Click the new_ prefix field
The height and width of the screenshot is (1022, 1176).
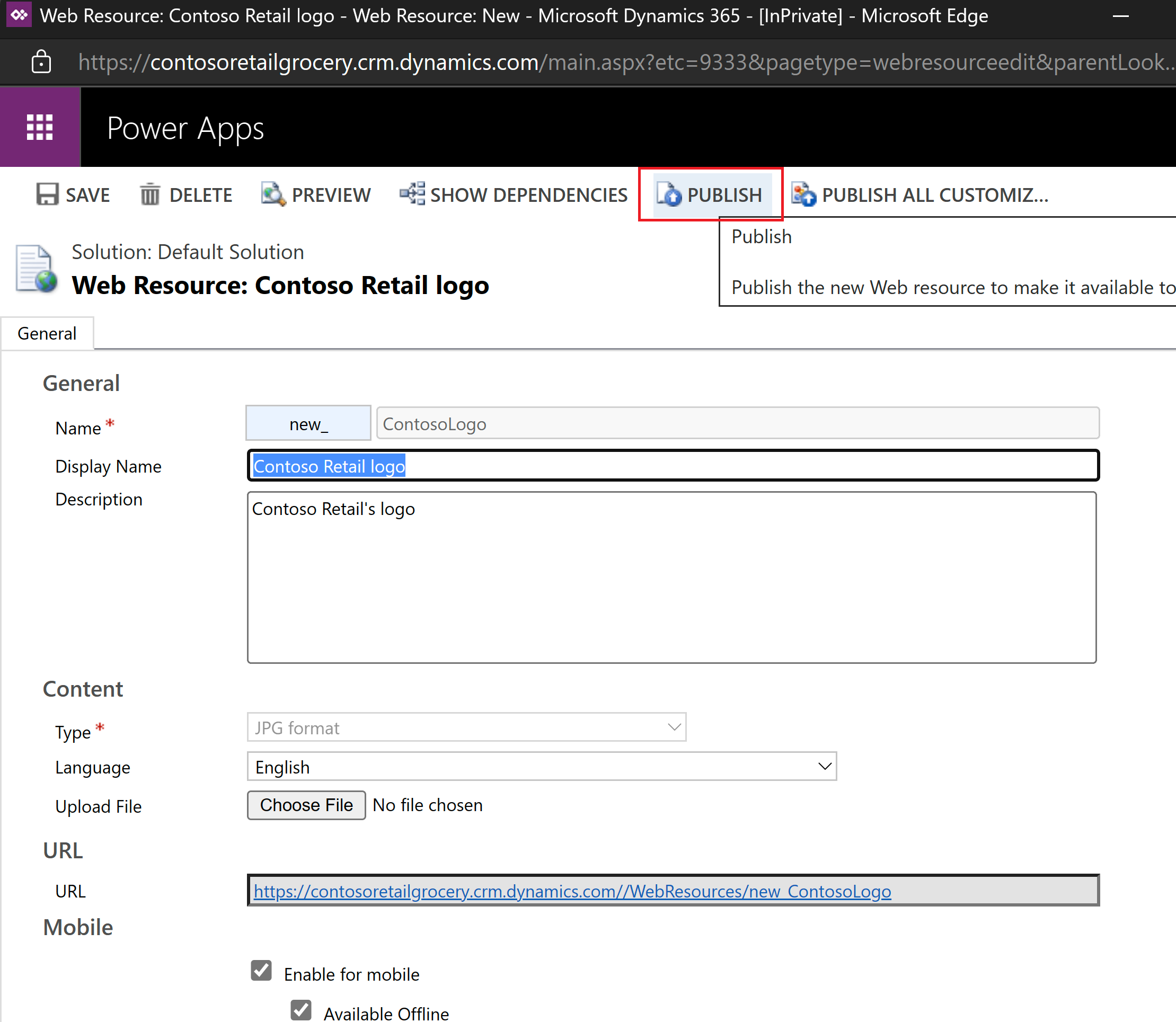point(308,423)
